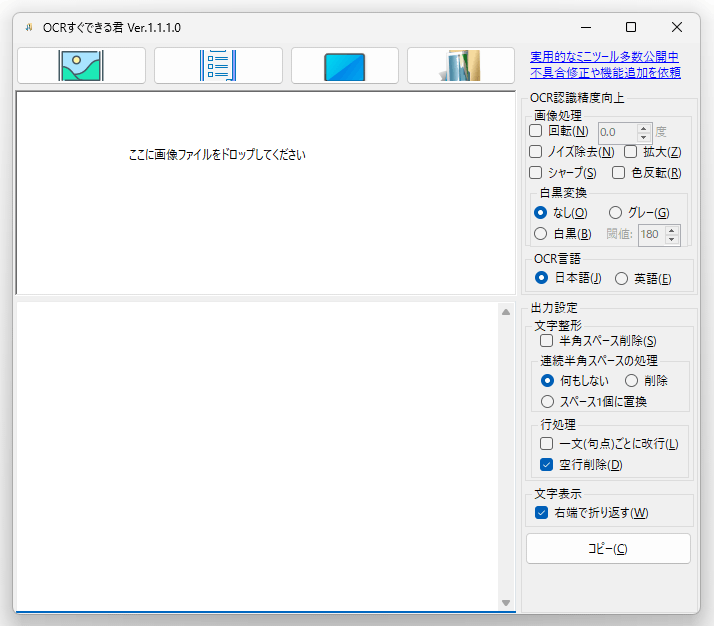Click the checklist document icon button
The image size is (714, 626).
click(x=218, y=66)
